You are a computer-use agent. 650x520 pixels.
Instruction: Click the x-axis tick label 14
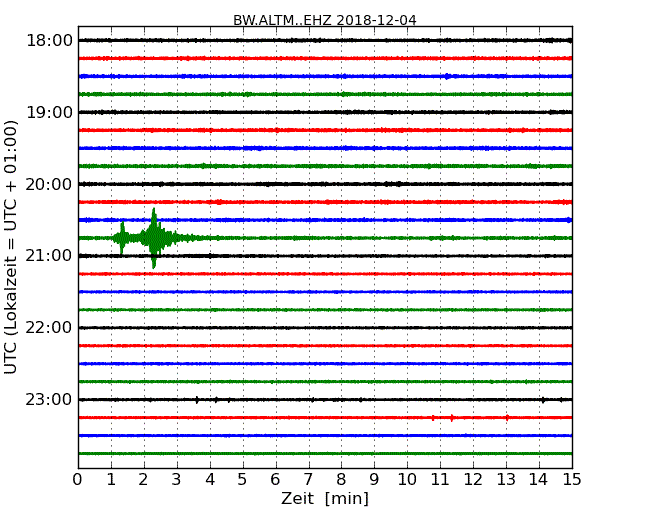(539, 480)
